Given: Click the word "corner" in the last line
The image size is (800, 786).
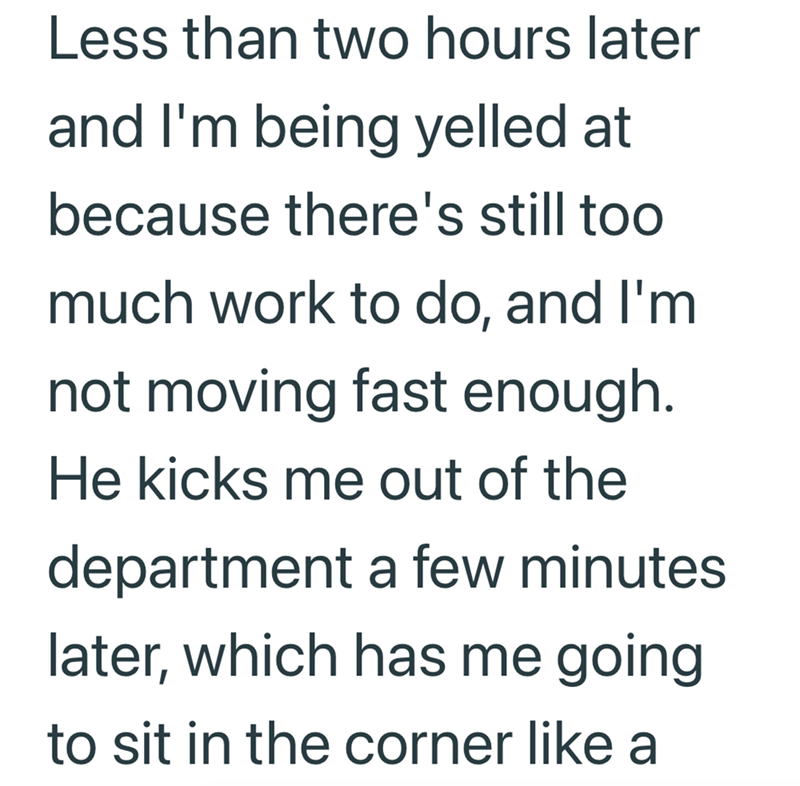Looking at the screenshot, I should tap(429, 746).
